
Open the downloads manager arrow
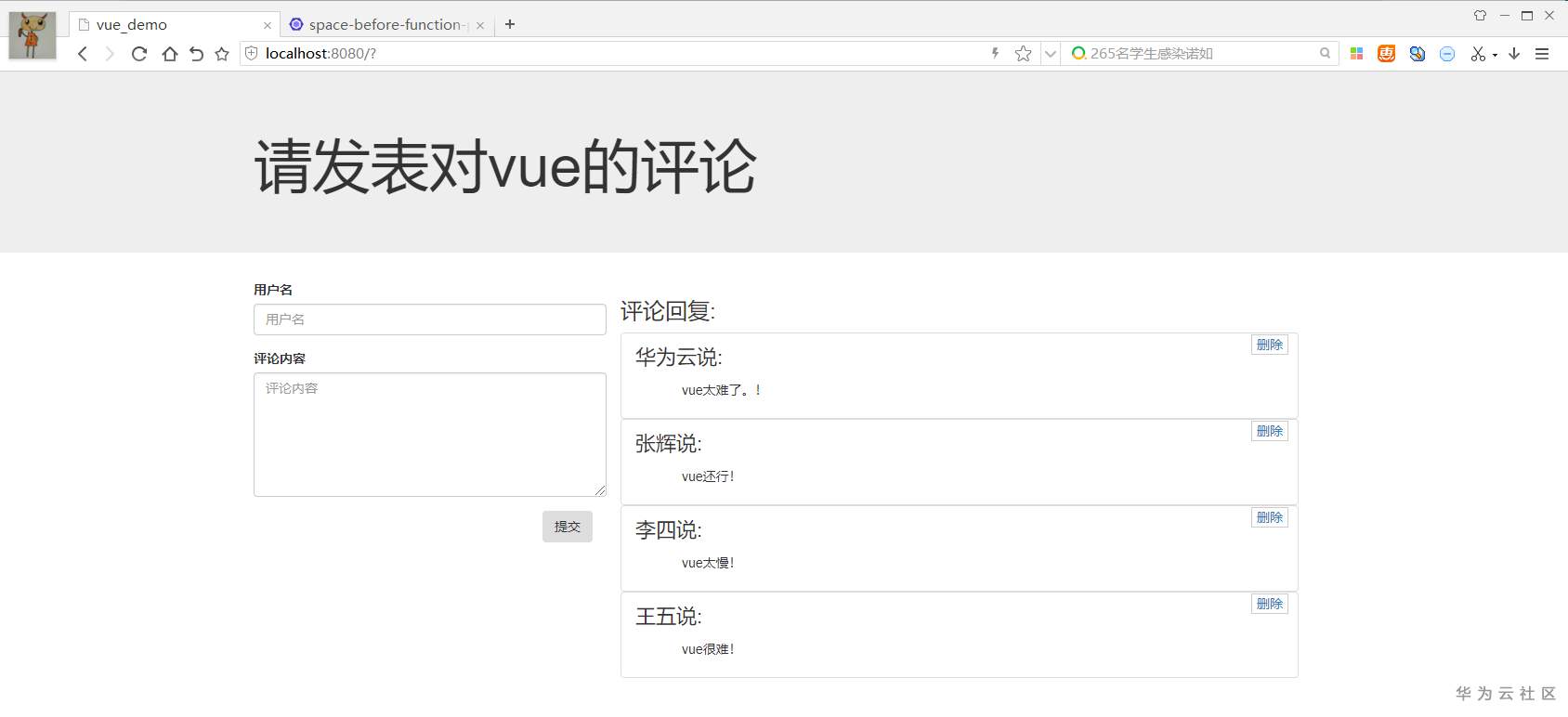(x=1514, y=54)
